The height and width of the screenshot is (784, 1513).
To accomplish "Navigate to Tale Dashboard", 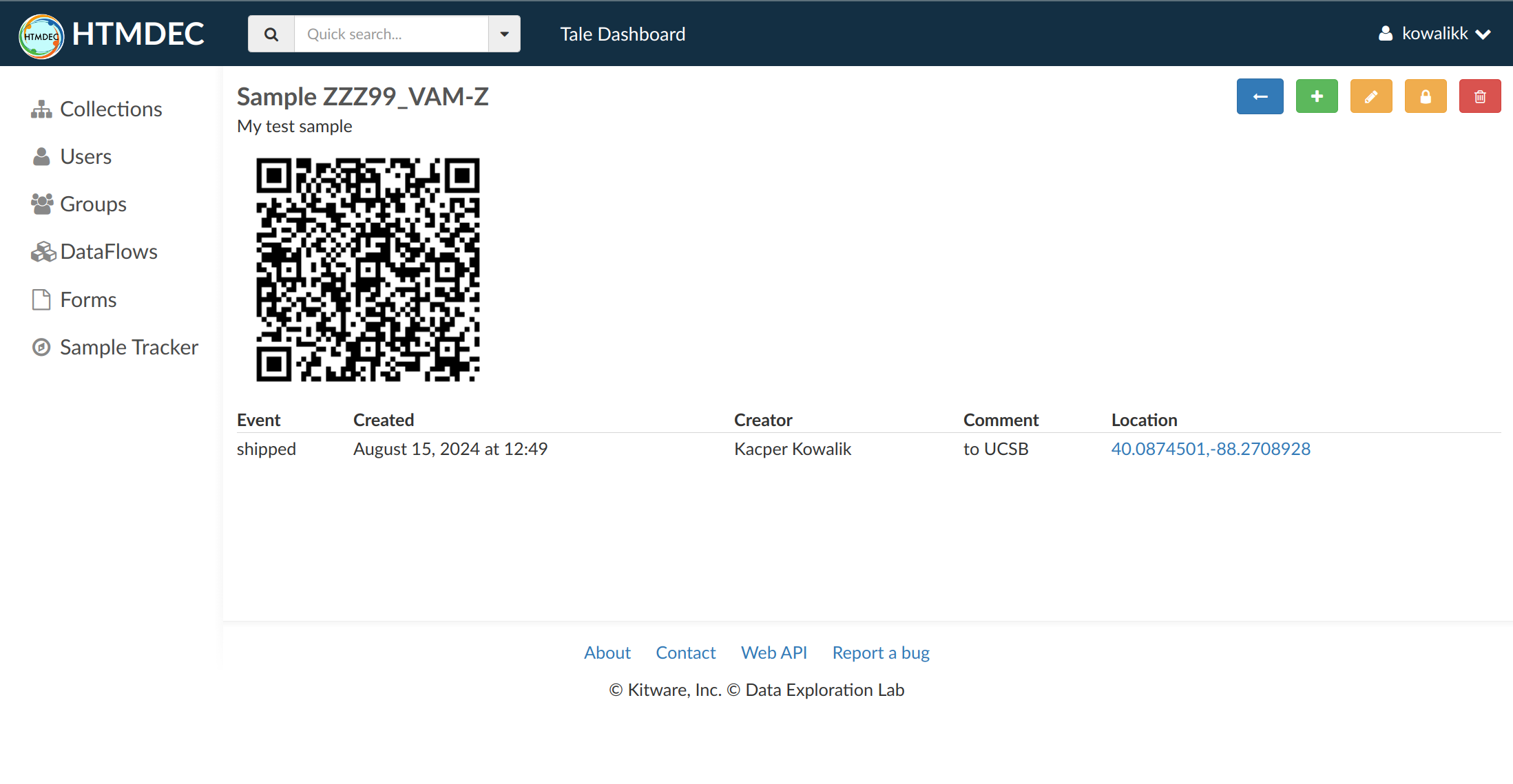I will (622, 33).
